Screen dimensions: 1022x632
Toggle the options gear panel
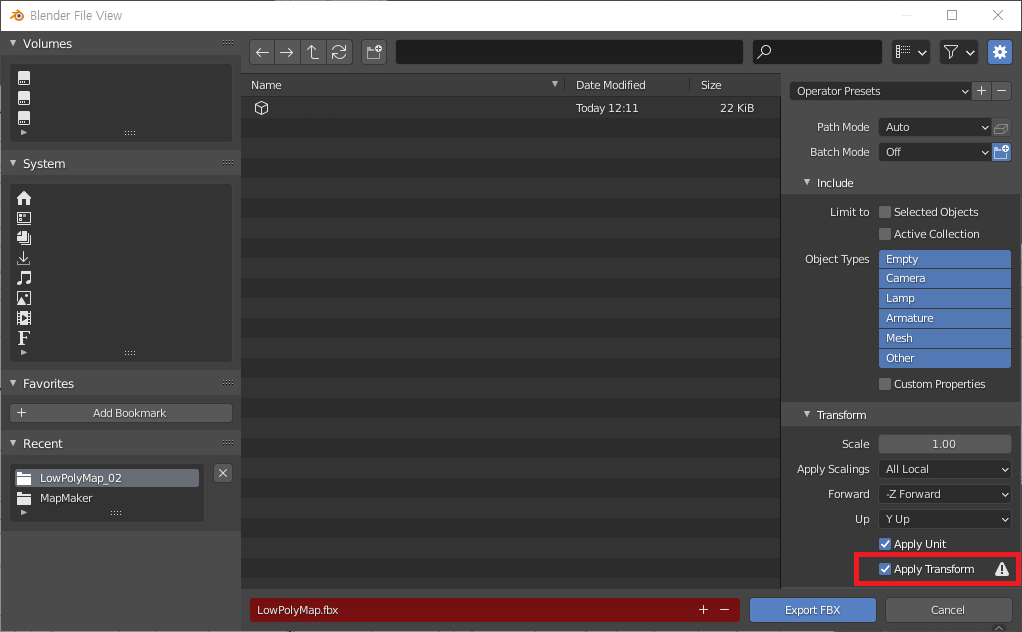click(x=1000, y=52)
